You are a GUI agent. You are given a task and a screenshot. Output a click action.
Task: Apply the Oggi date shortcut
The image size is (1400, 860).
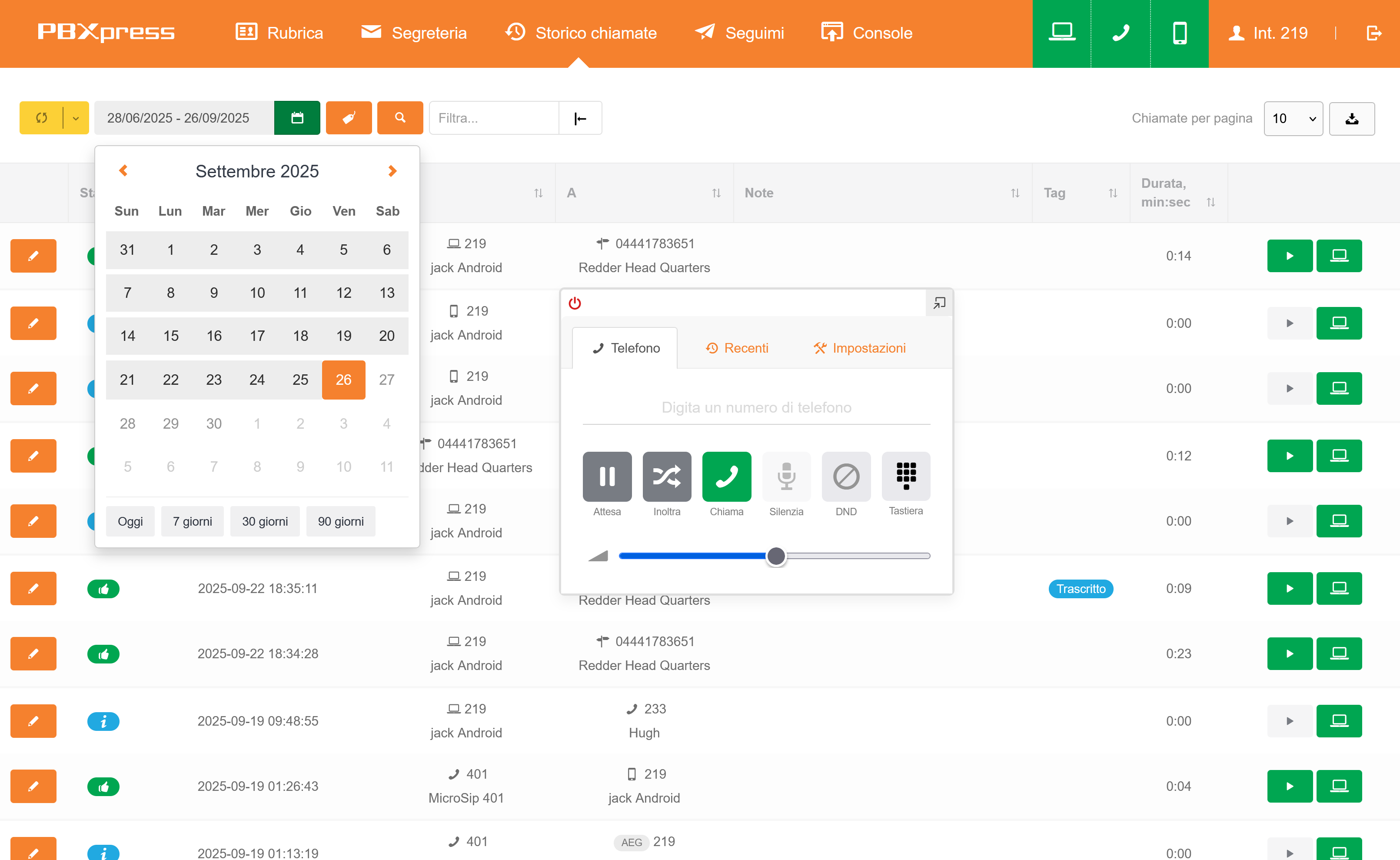pyautogui.click(x=130, y=521)
